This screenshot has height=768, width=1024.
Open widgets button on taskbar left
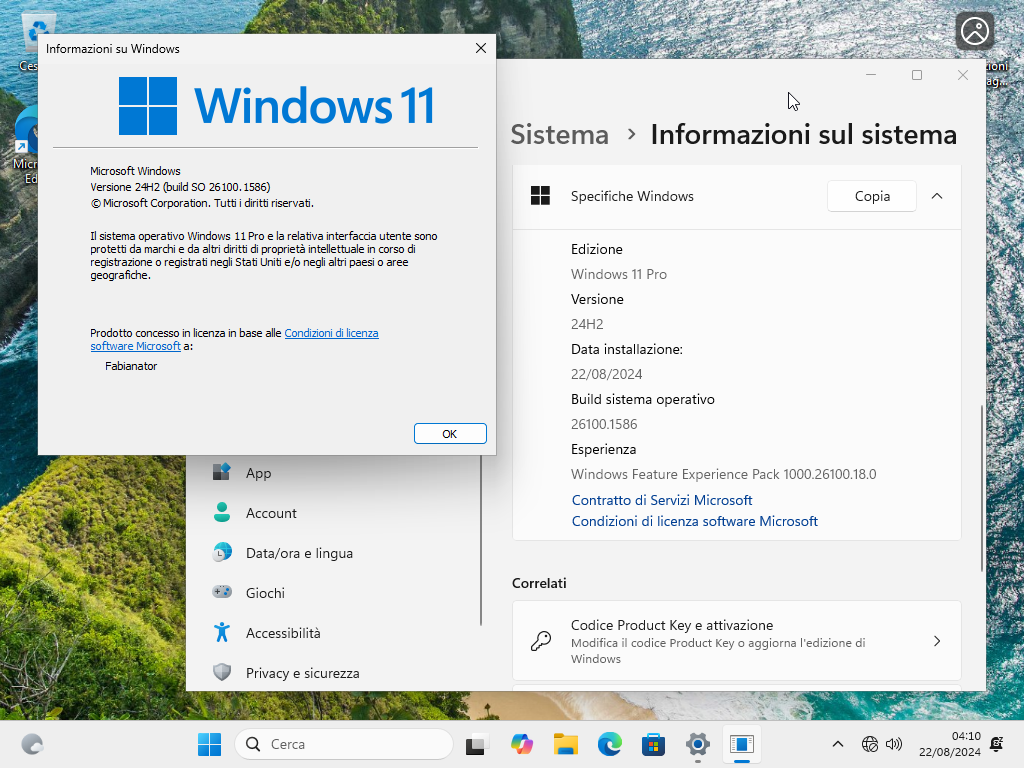point(32,744)
